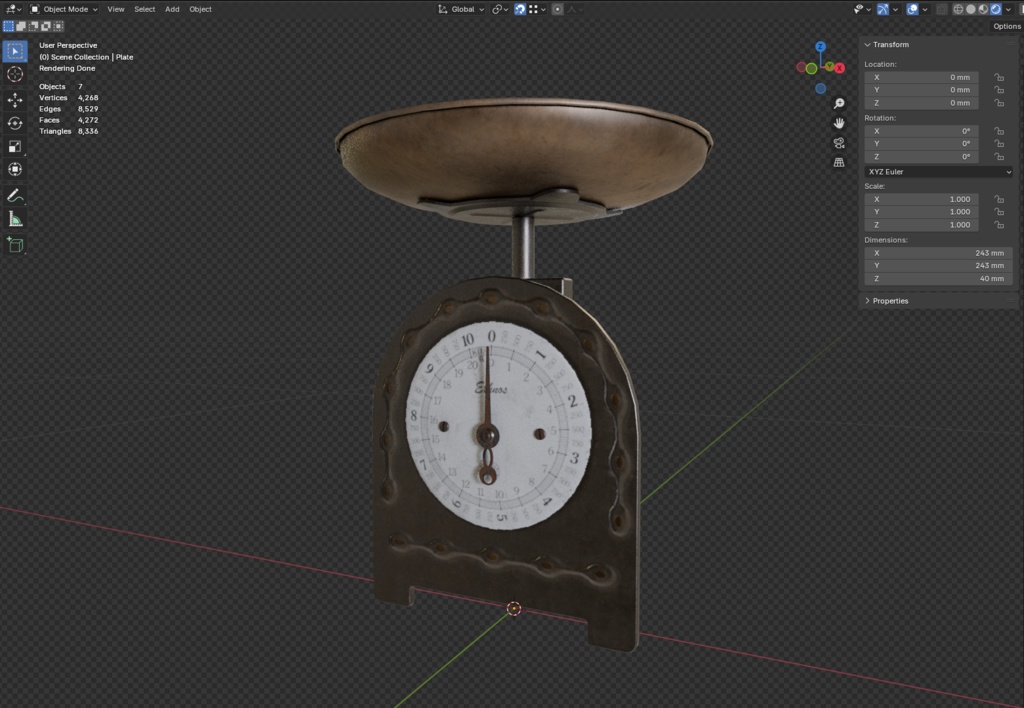Collapse the Transform panel
1024x708 pixels.
pyautogui.click(x=888, y=44)
